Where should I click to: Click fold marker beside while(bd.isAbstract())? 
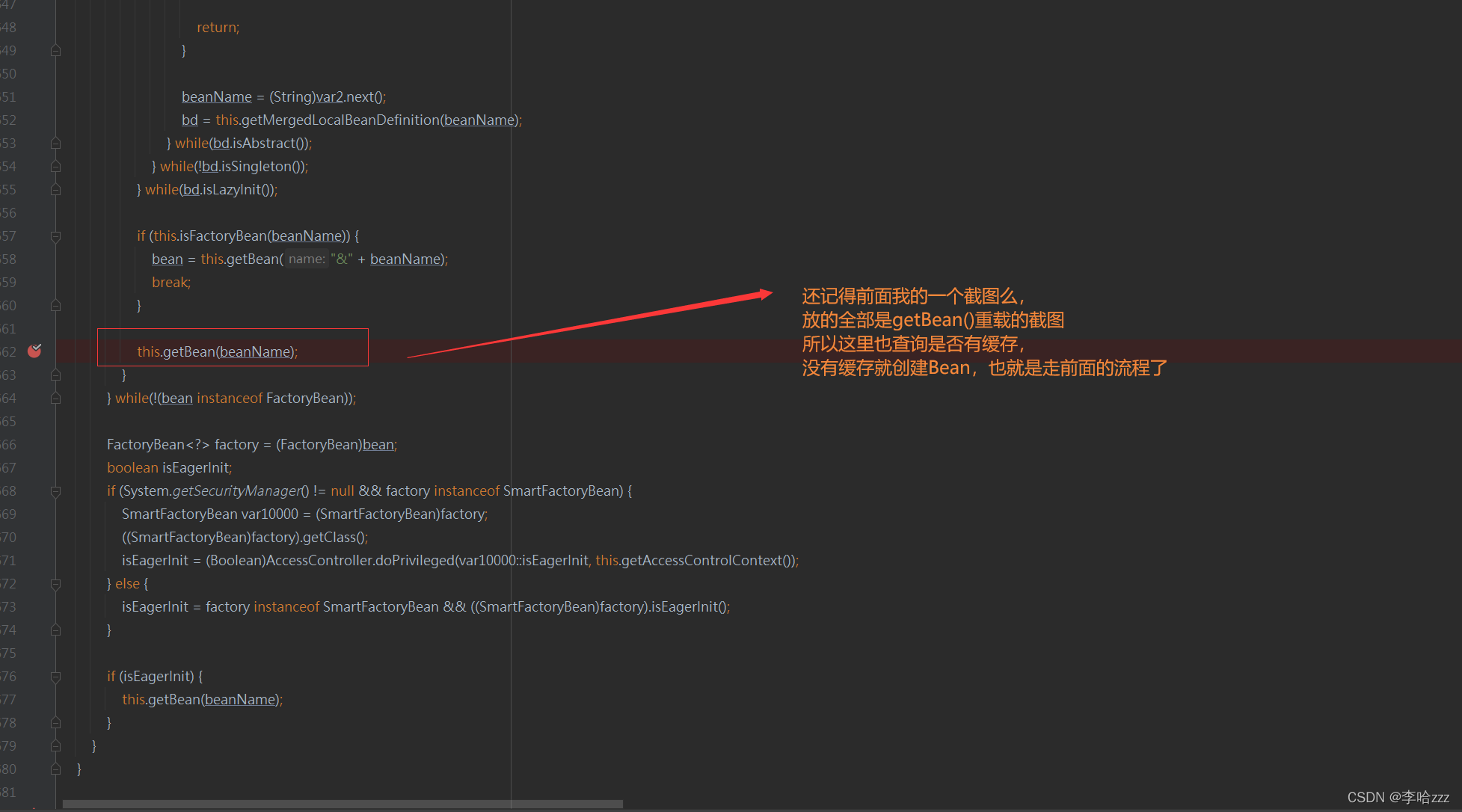tap(55, 143)
